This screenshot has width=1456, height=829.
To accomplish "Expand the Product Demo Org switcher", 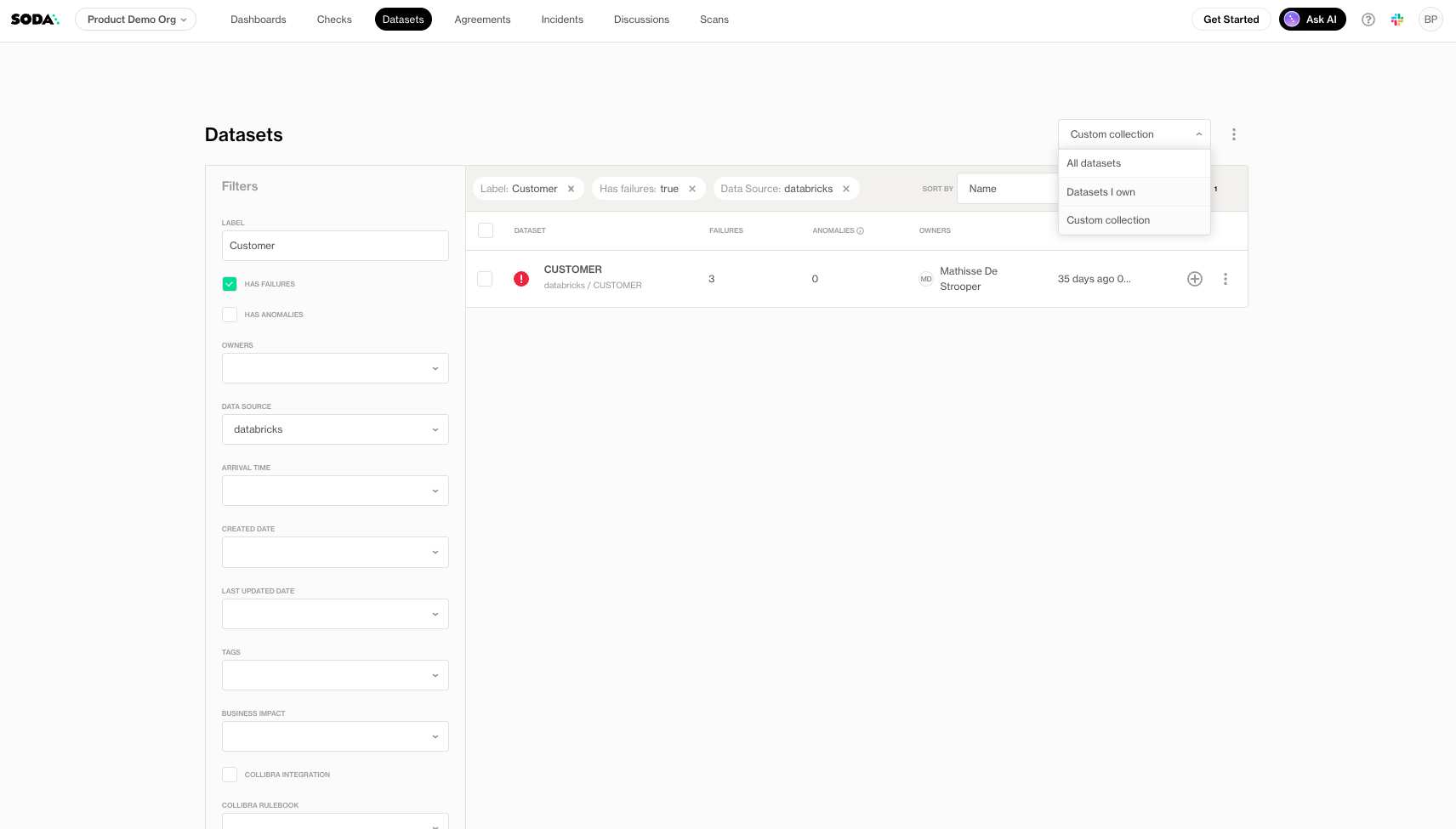I will click(x=135, y=20).
